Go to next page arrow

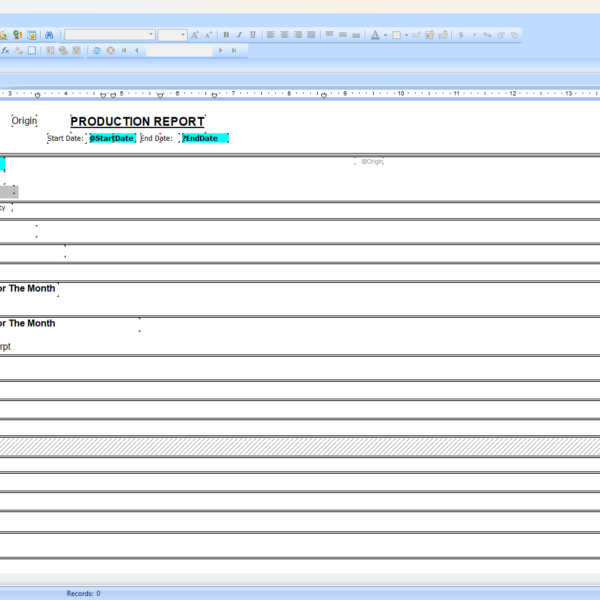coord(220,51)
